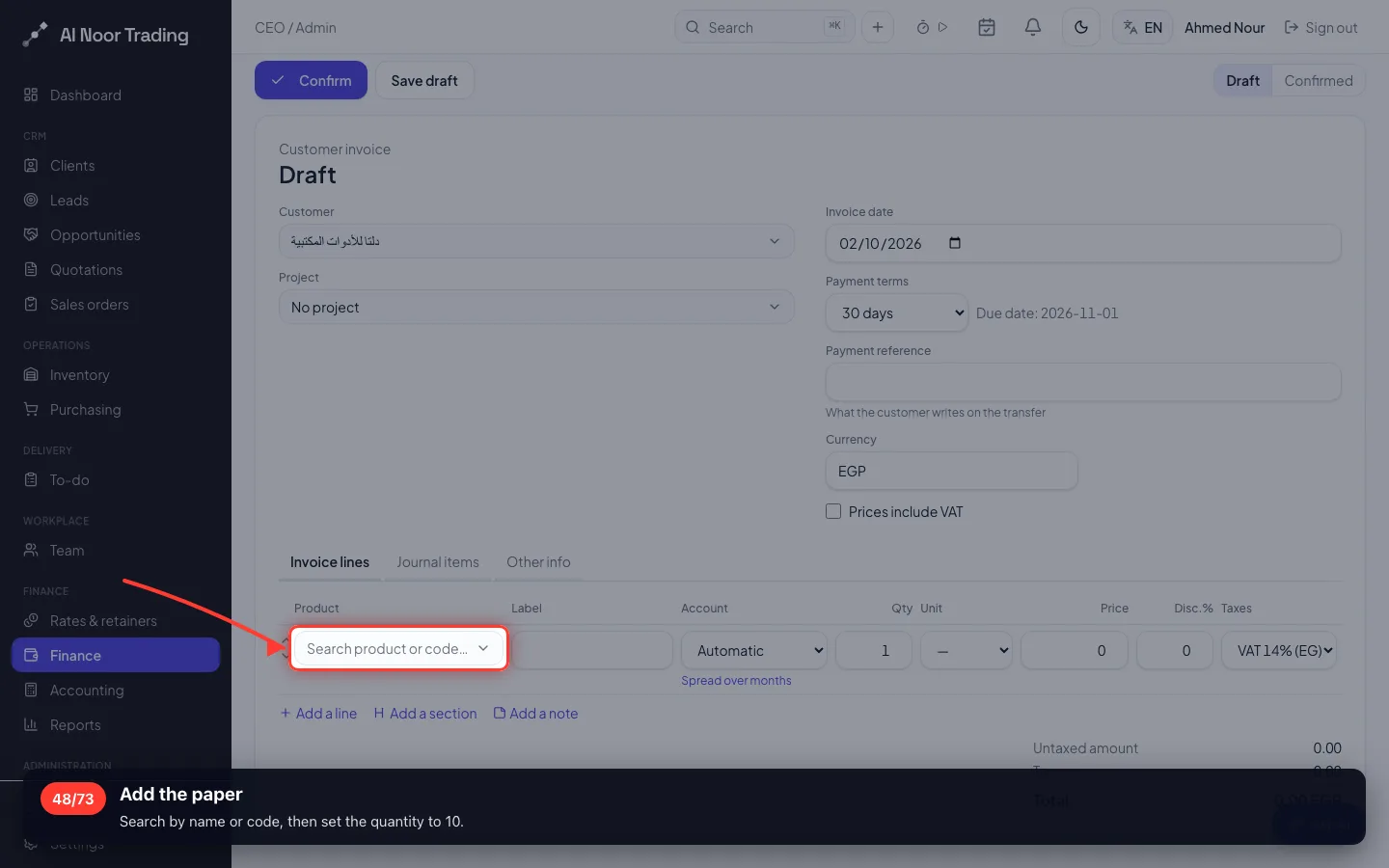Click the Spread over months link
The image size is (1389, 868).
click(736, 681)
